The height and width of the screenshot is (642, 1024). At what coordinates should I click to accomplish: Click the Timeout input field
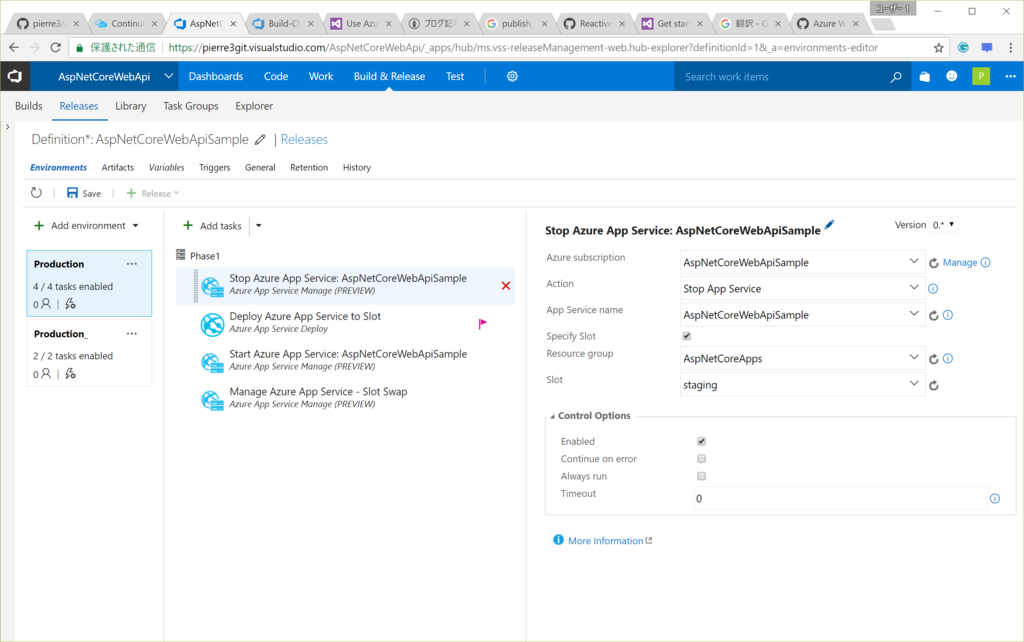click(x=840, y=498)
